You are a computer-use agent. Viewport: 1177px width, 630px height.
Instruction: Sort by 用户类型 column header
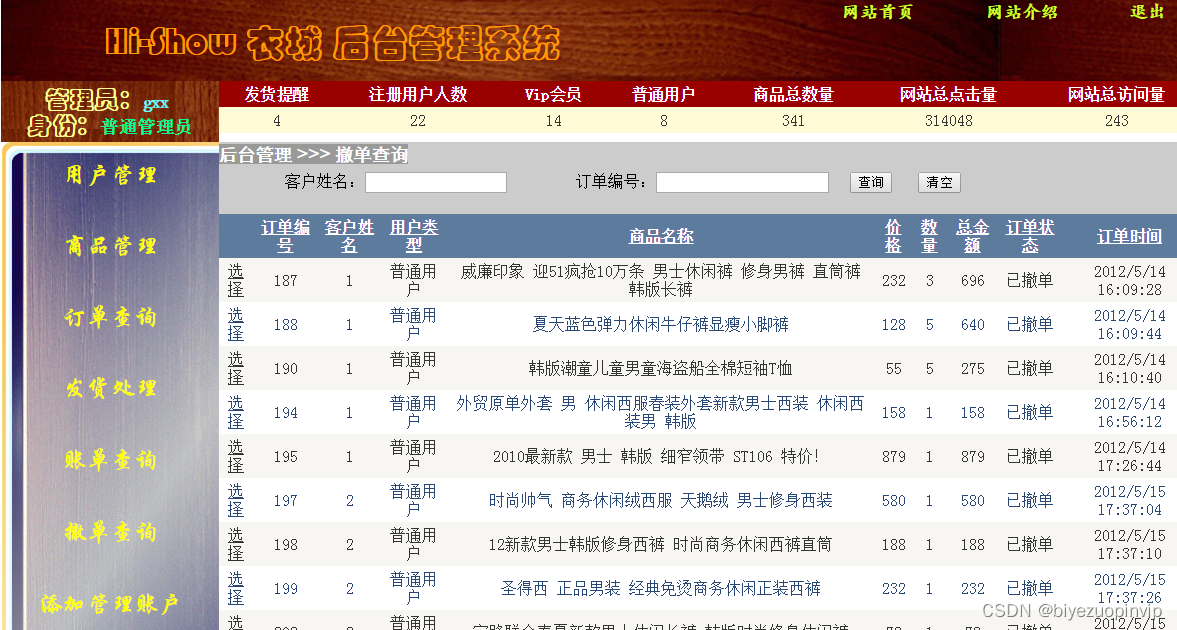coord(414,236)
